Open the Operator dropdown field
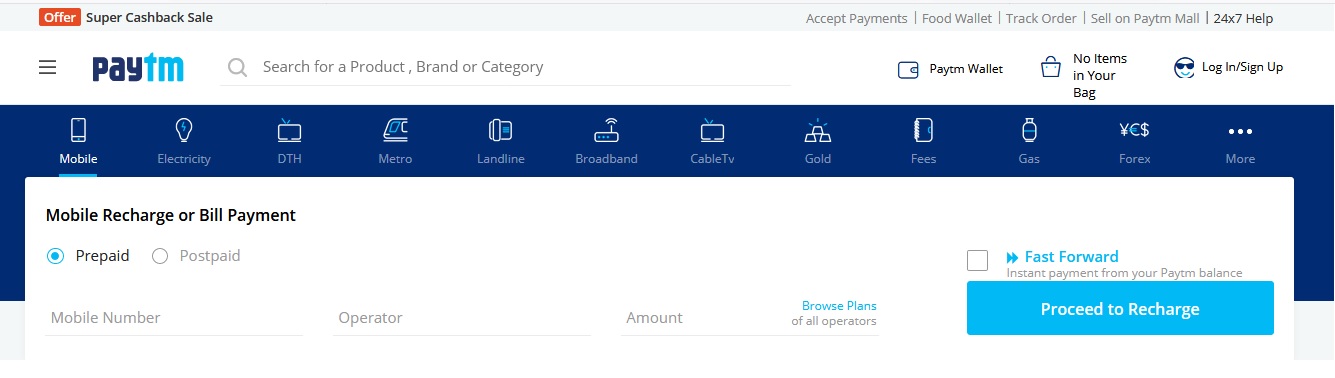This screenshot has height=378, width=1335. (462, 318)
